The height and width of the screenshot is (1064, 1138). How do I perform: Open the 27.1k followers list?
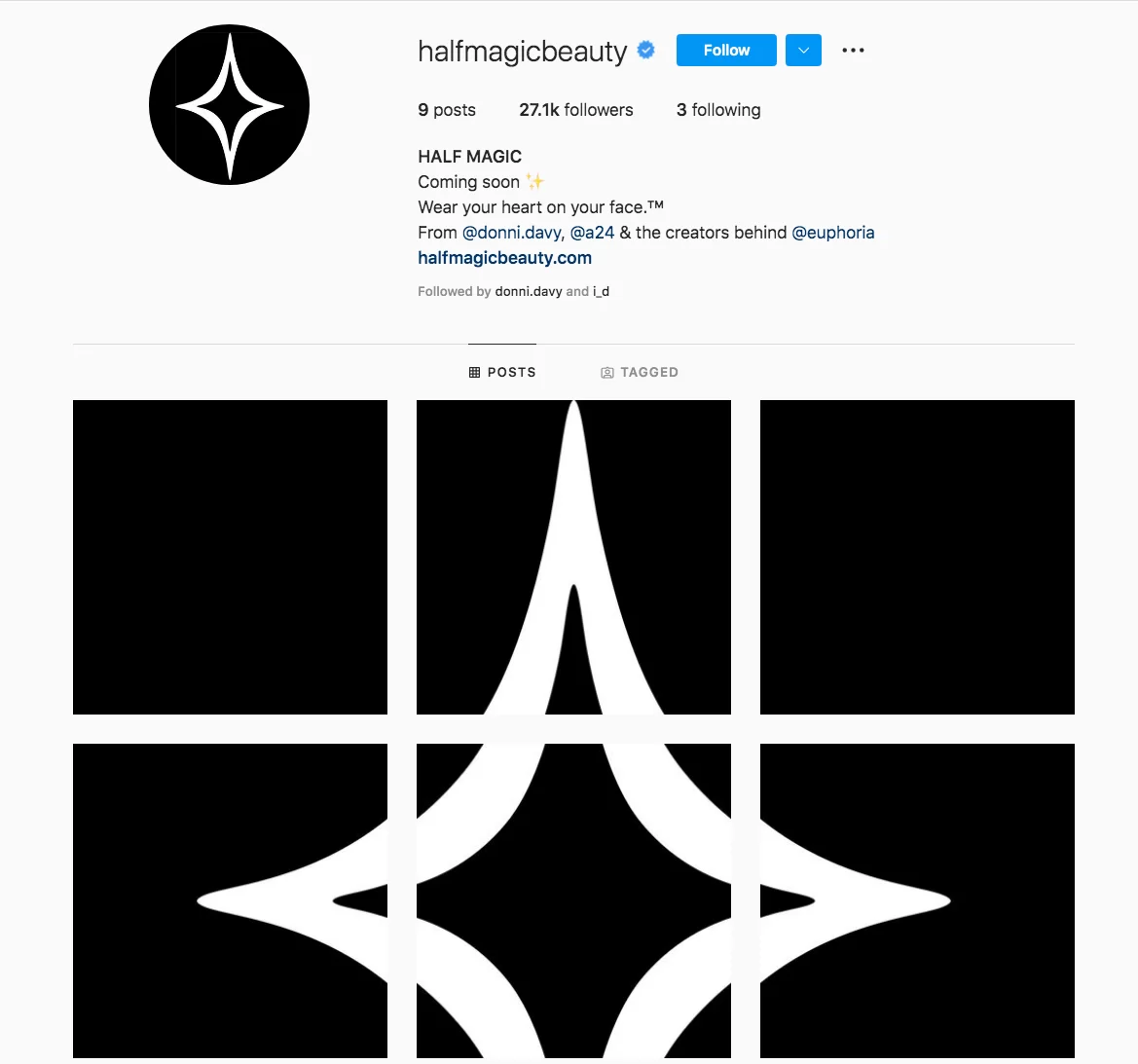576,110
